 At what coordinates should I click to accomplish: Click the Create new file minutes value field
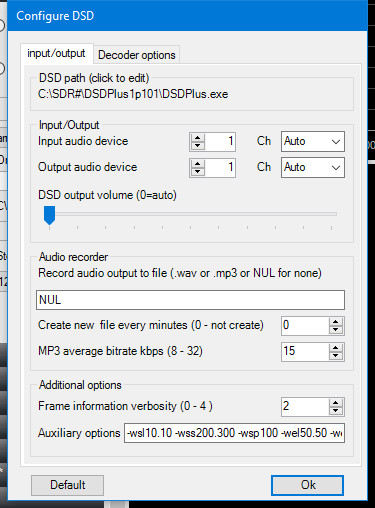coord(305,326)
